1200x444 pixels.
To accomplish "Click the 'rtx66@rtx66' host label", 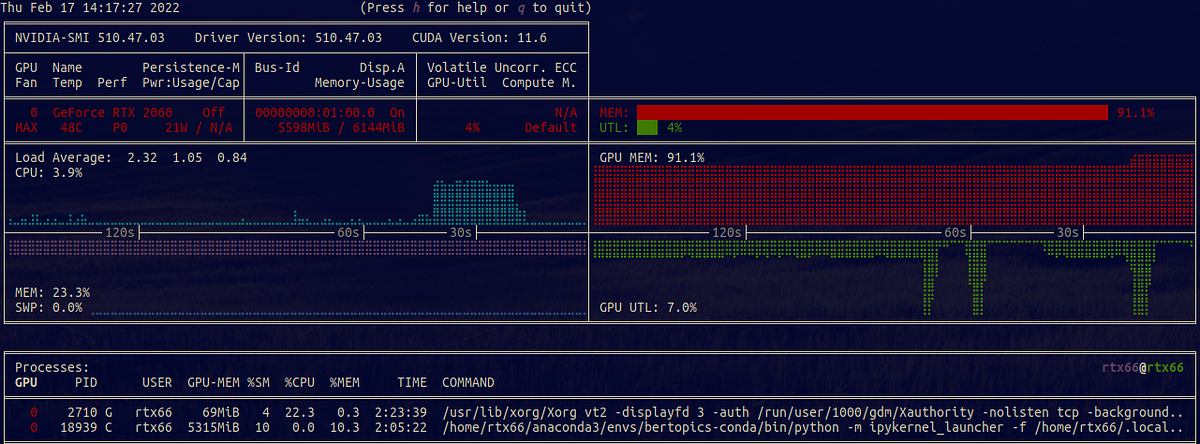I will (x=1142, y=368).
